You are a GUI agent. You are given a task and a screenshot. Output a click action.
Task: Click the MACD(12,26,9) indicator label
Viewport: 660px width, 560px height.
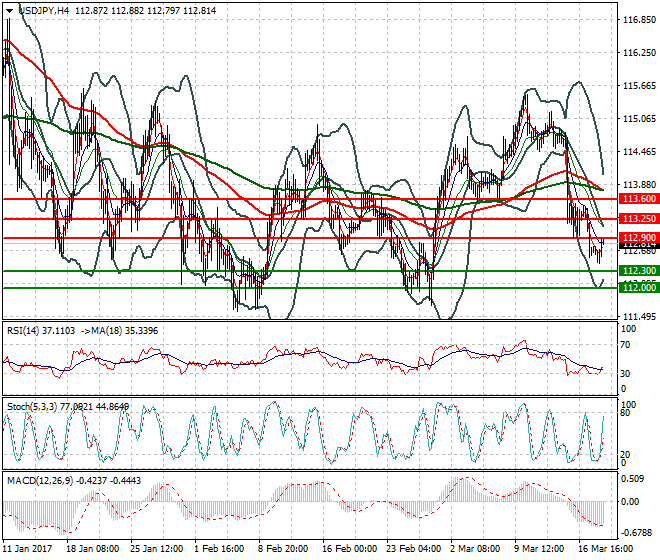tap(40, 481)
